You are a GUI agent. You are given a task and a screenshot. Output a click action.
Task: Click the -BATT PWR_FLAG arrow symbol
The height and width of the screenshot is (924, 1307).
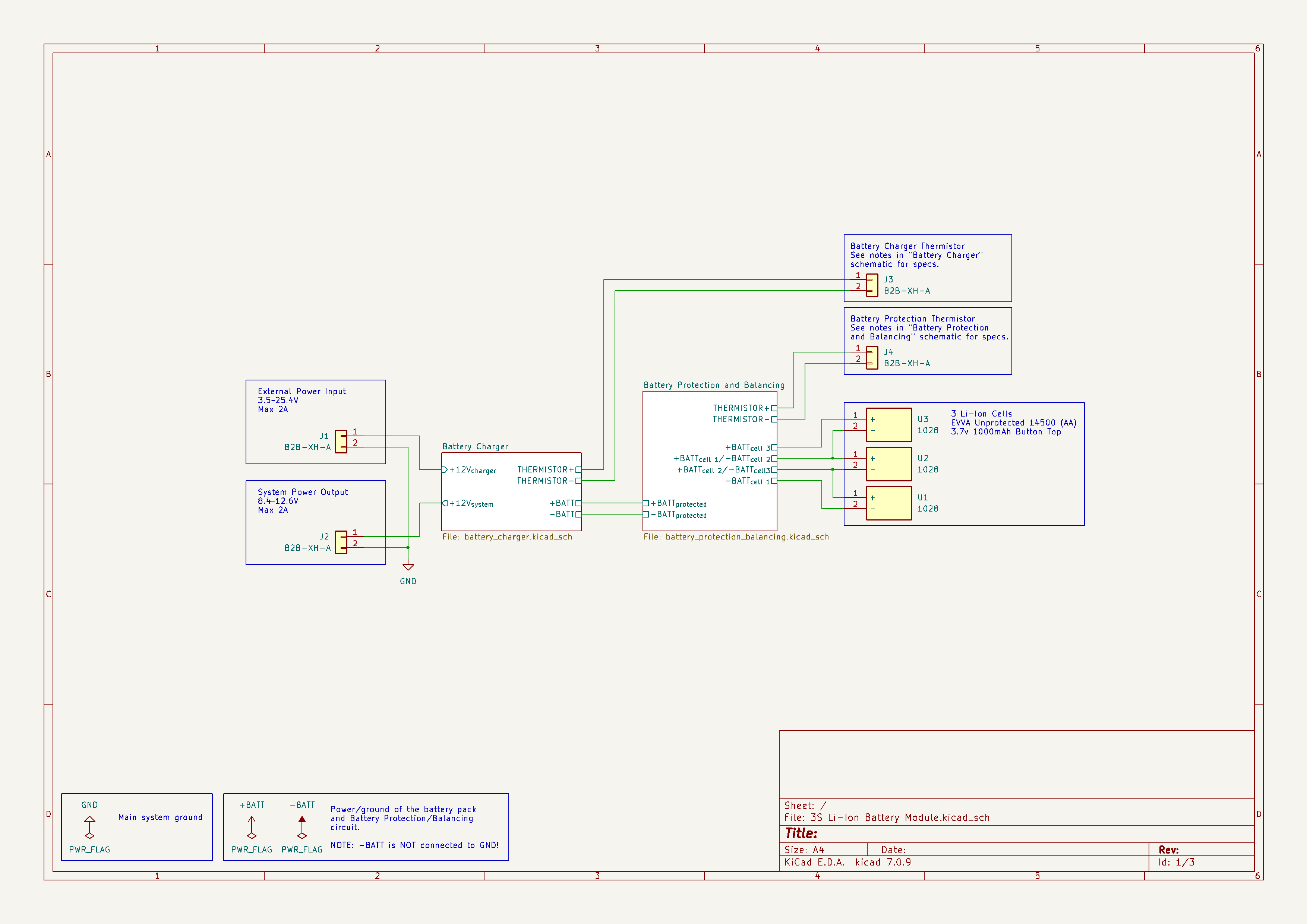tap(302, 827)
